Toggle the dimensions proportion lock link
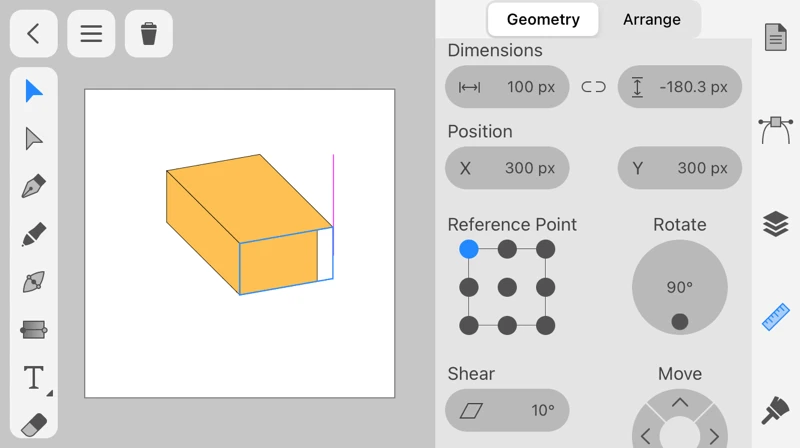The height and width of the screenshot is (448, 800). pos(593,87)
